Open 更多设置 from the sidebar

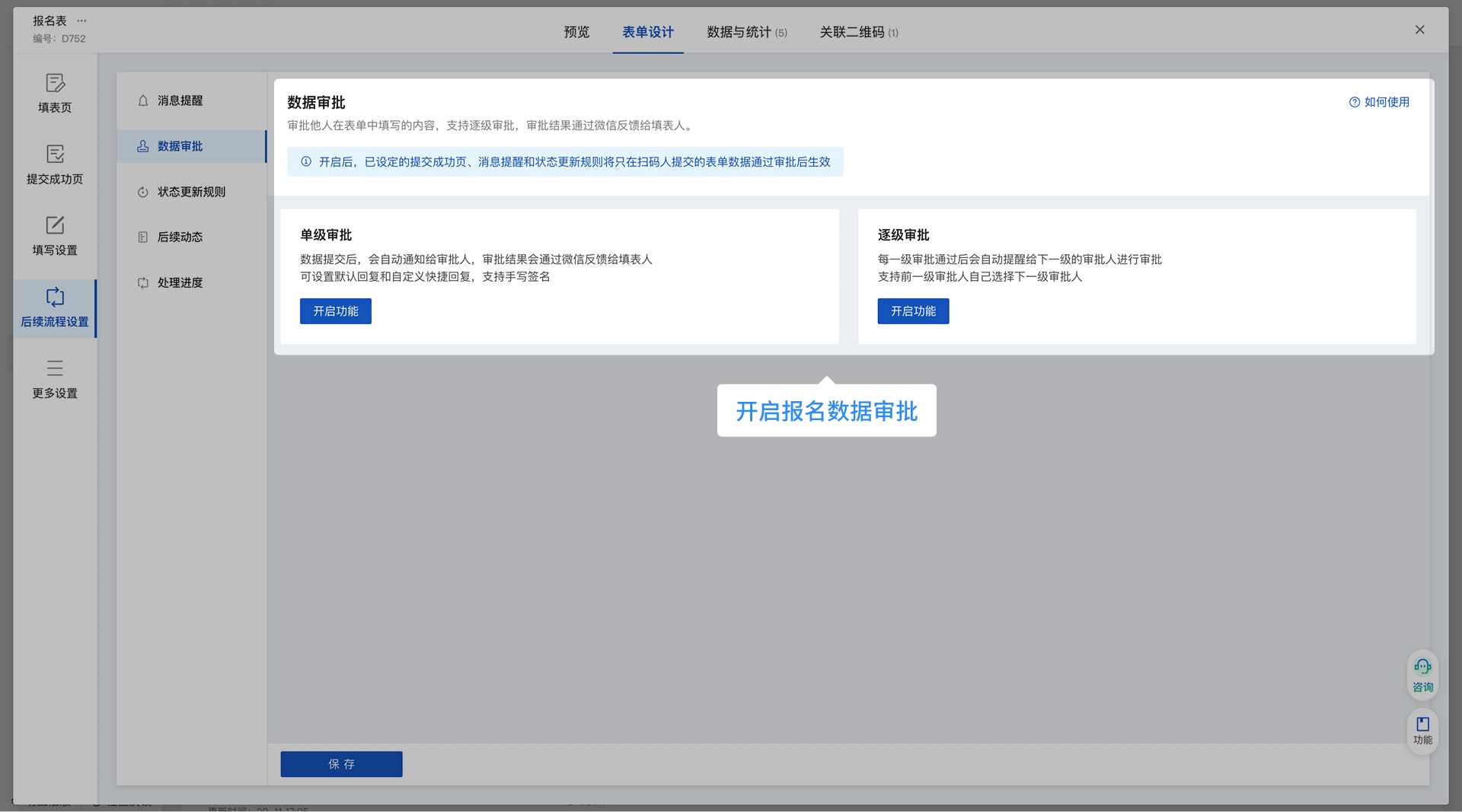[55, 379]
